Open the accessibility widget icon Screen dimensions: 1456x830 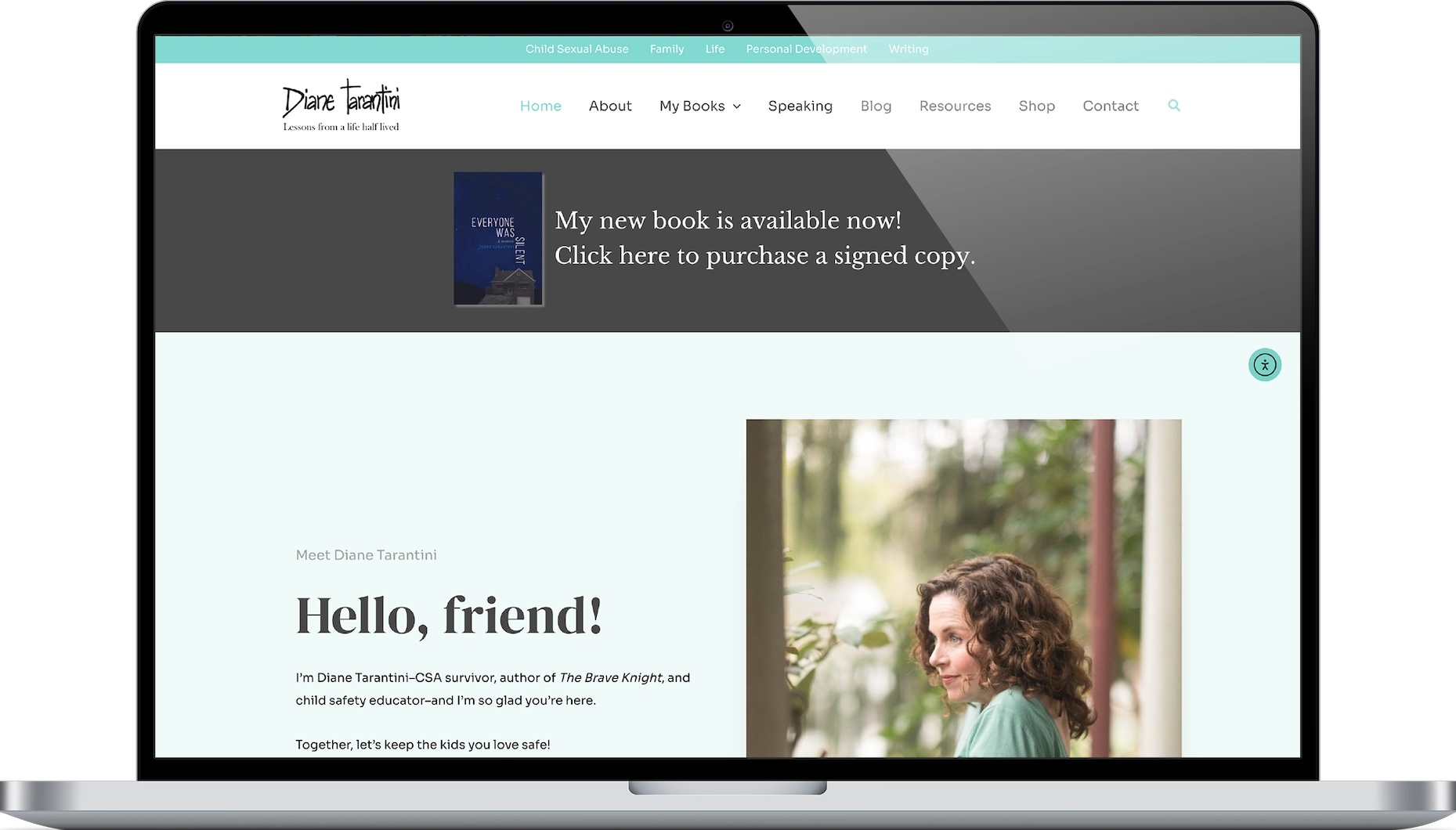pos(1264,365)
